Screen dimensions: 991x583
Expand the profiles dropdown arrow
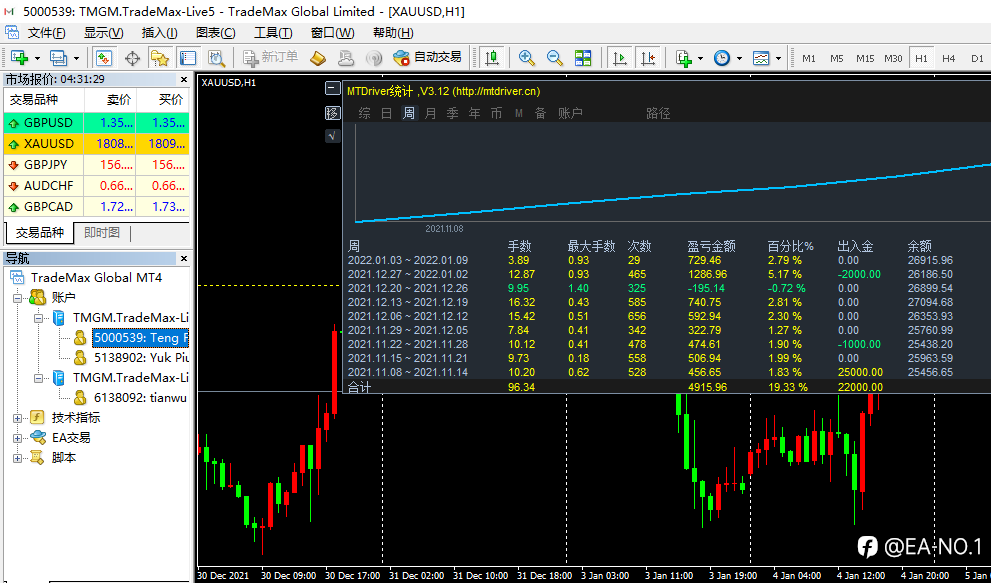point(76,59)
